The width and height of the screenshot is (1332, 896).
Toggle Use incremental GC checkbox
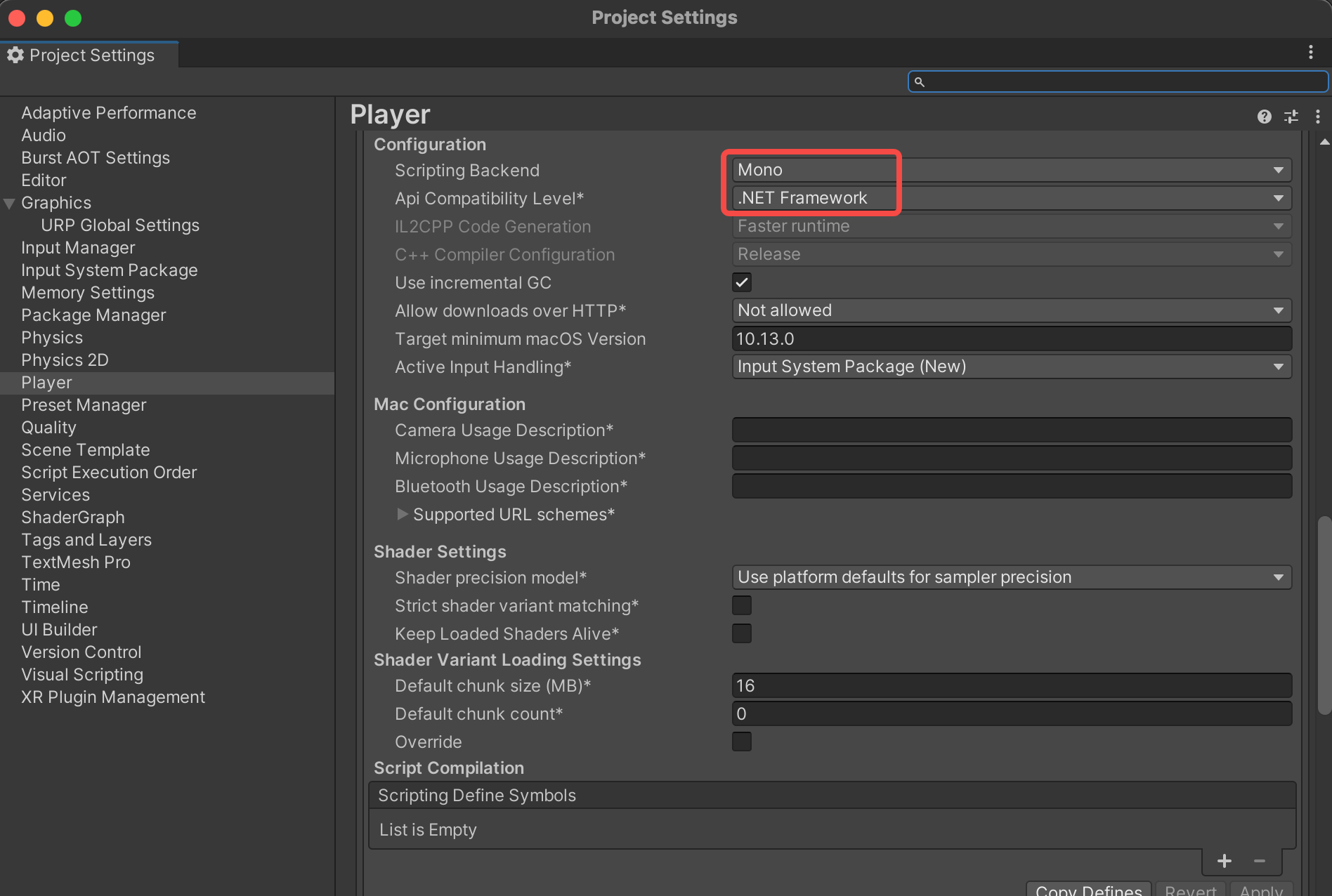point(741,282)
